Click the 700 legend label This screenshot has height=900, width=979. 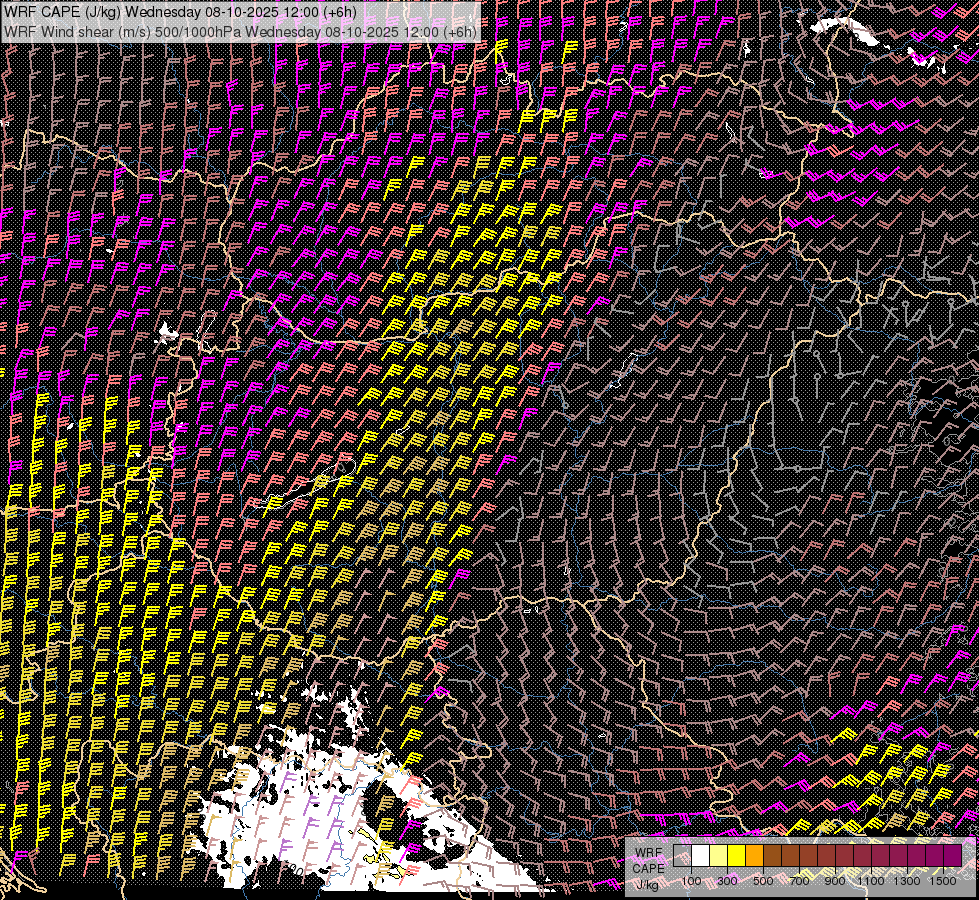click(799, 881)
